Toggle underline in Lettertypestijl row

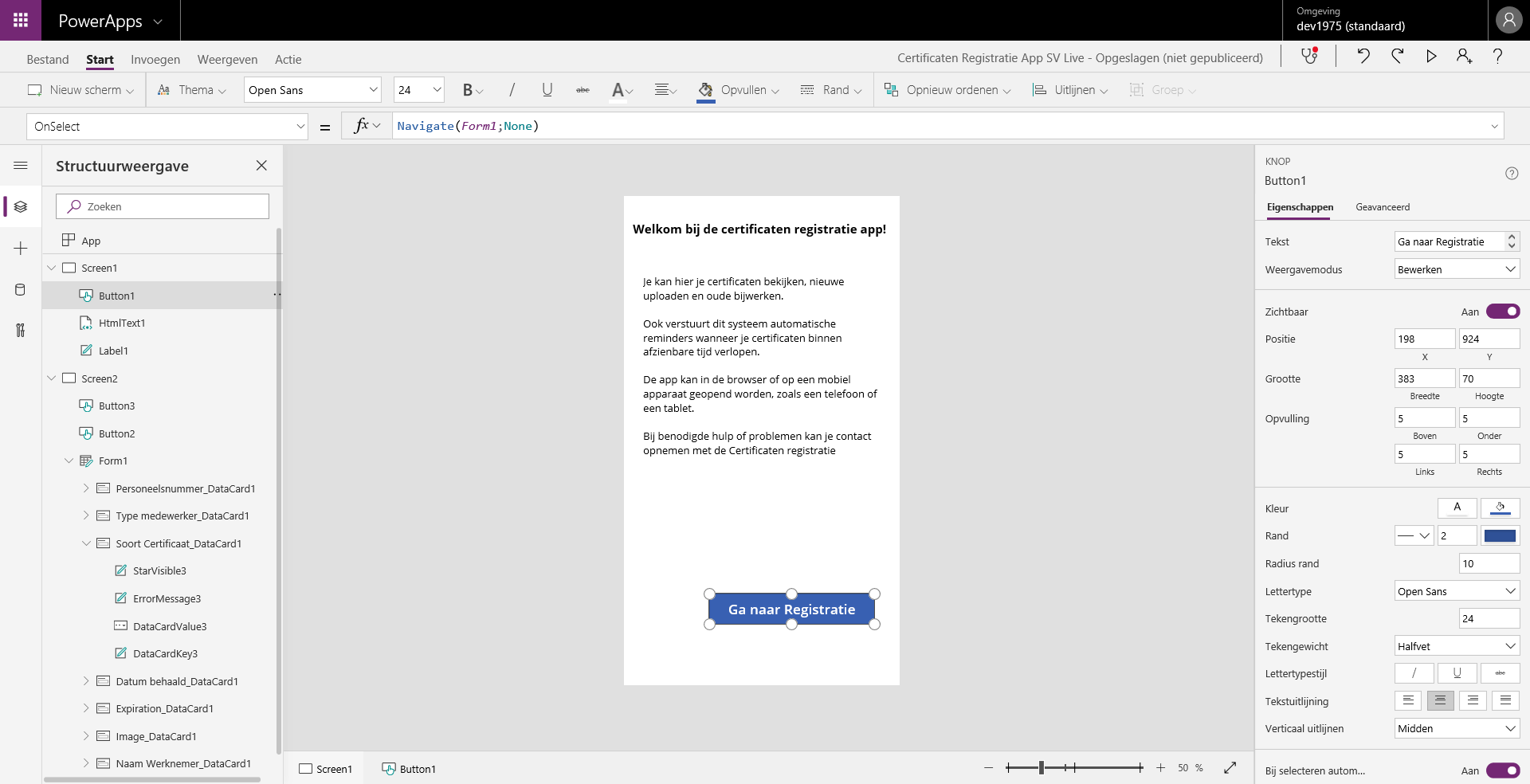[1457, 673]
